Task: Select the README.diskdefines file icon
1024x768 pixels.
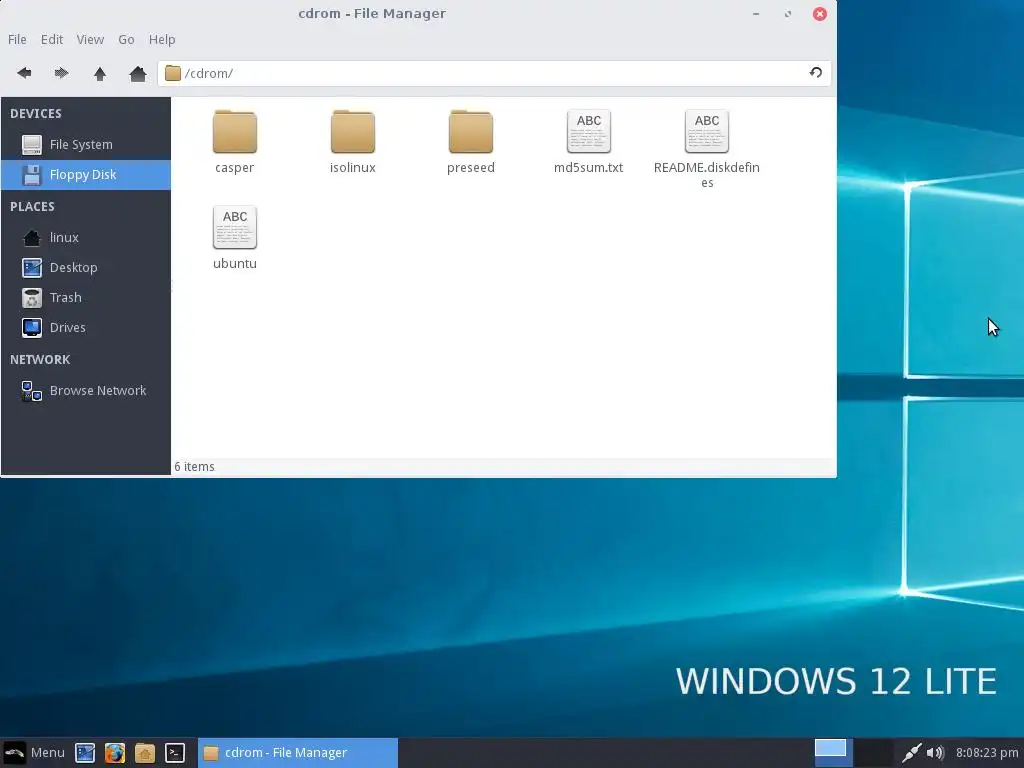Action: point(707,131)
